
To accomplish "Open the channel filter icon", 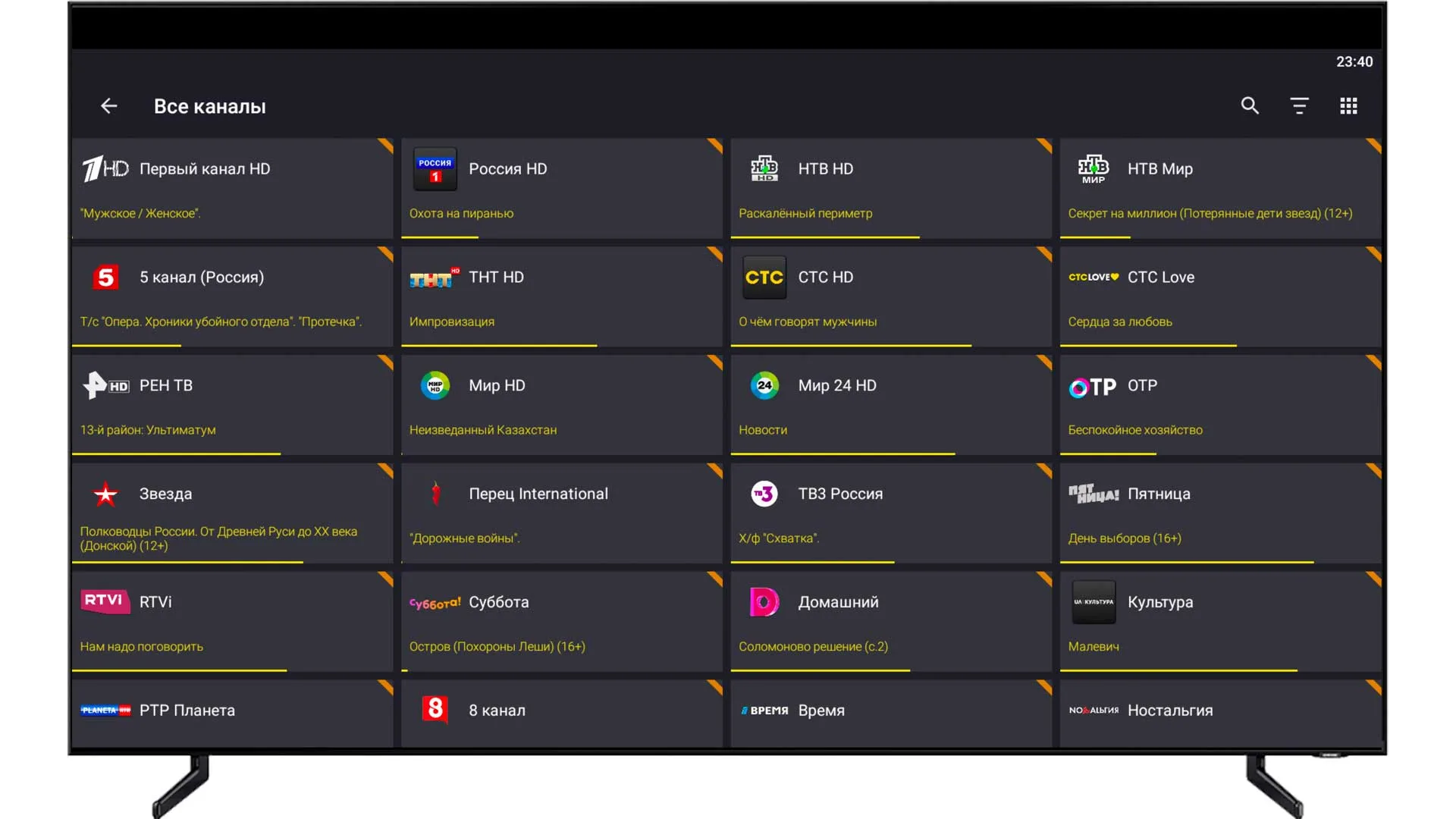I will pyautogui.click(x=1299, y=106).
